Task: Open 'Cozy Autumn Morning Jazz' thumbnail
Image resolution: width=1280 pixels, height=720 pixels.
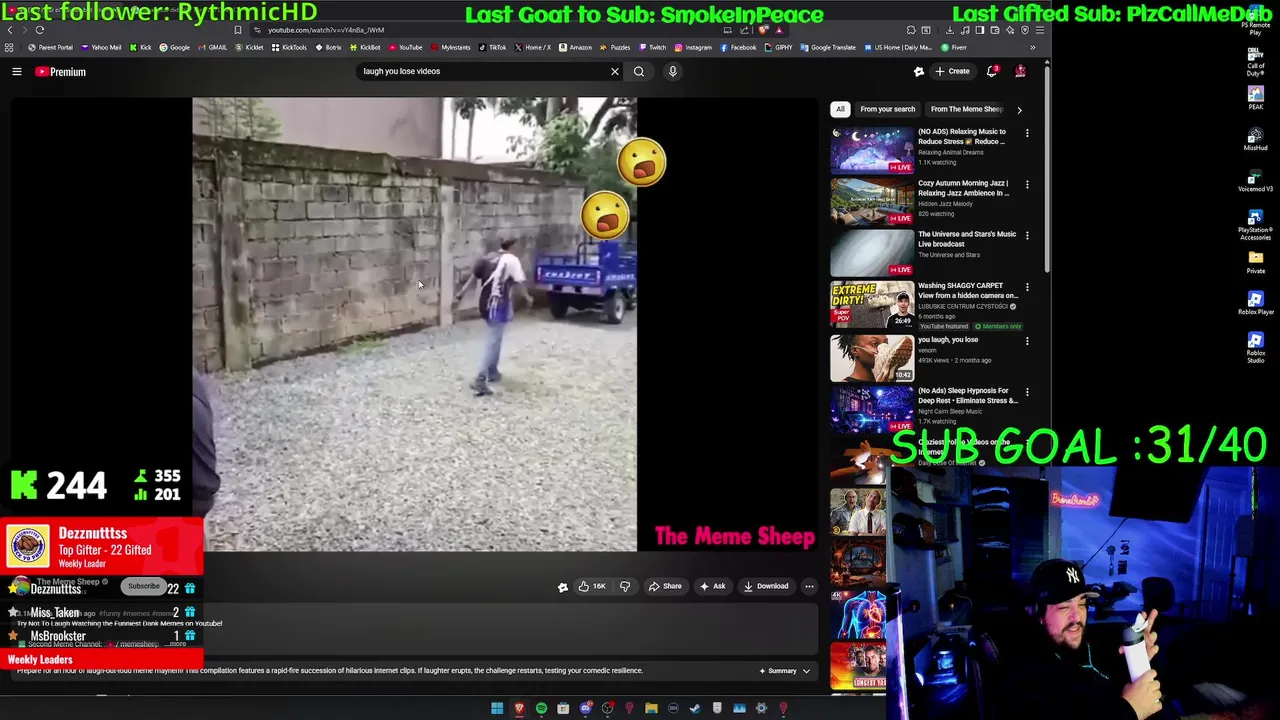Action: pos(872,201)
